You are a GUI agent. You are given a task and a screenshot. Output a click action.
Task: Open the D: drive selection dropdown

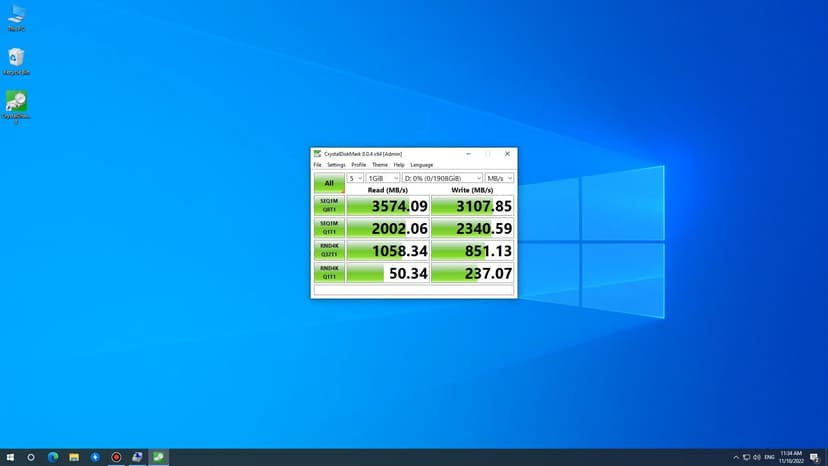[442, 178]
